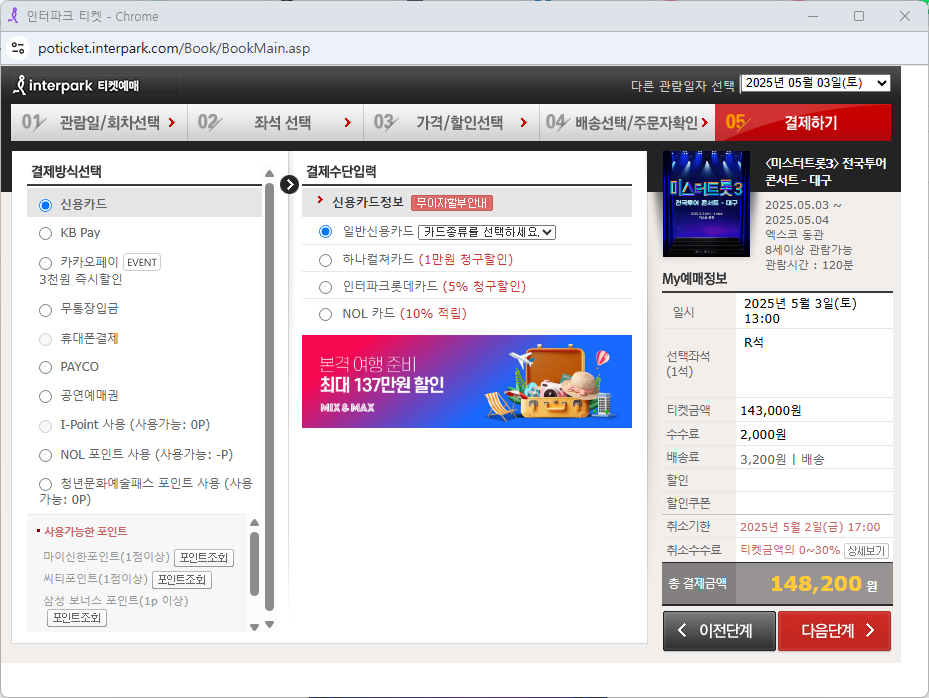Screen dimensions: 929x698
Task: Click the 이전단계 button
Action: tap(719, 631)
